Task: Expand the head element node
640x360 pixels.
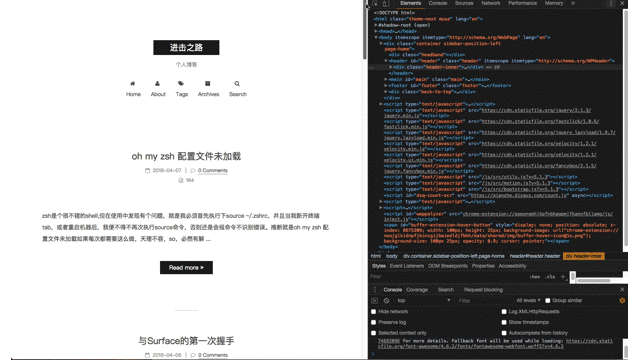Action: point(376,31)
